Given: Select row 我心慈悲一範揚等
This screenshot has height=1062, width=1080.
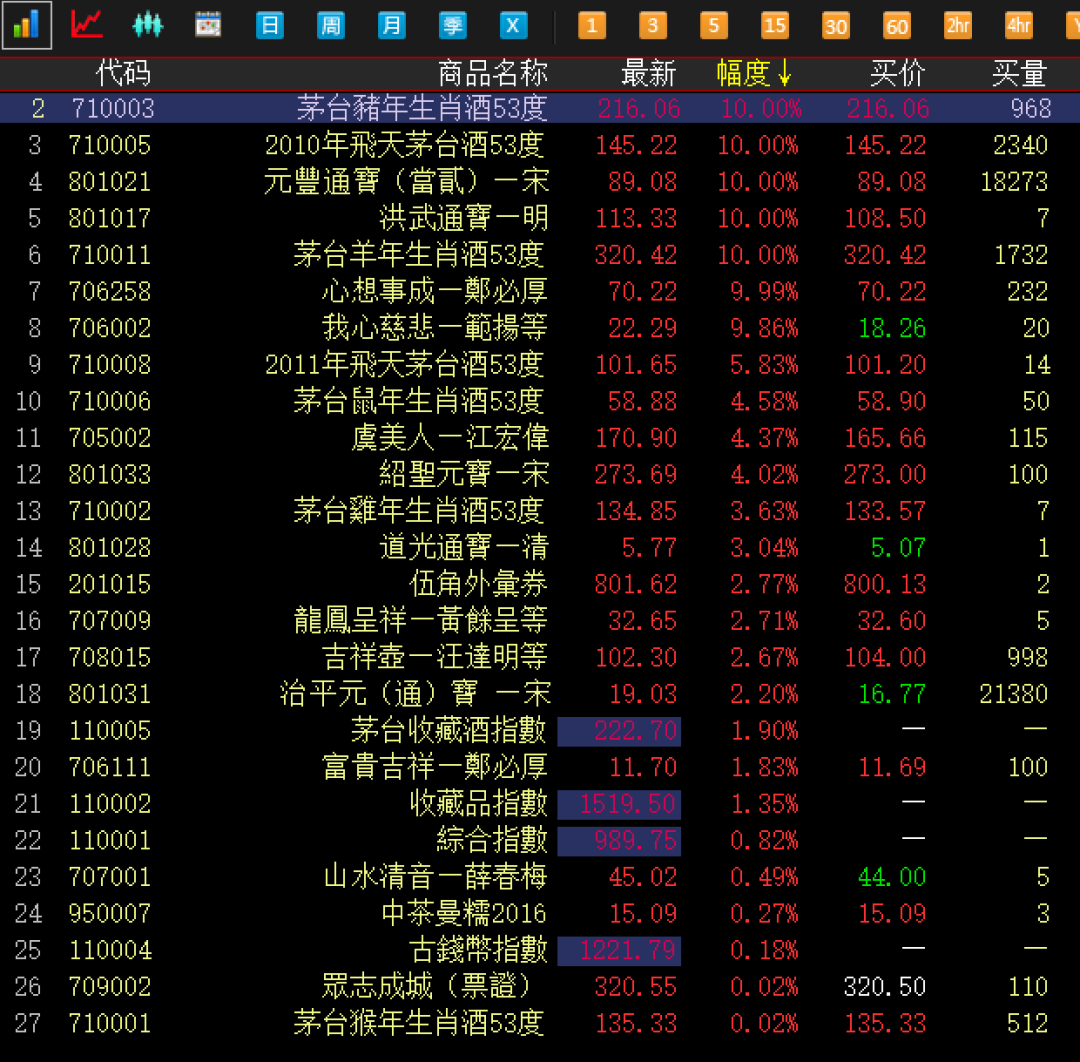Looking at the screenshot, I should 540,328.
